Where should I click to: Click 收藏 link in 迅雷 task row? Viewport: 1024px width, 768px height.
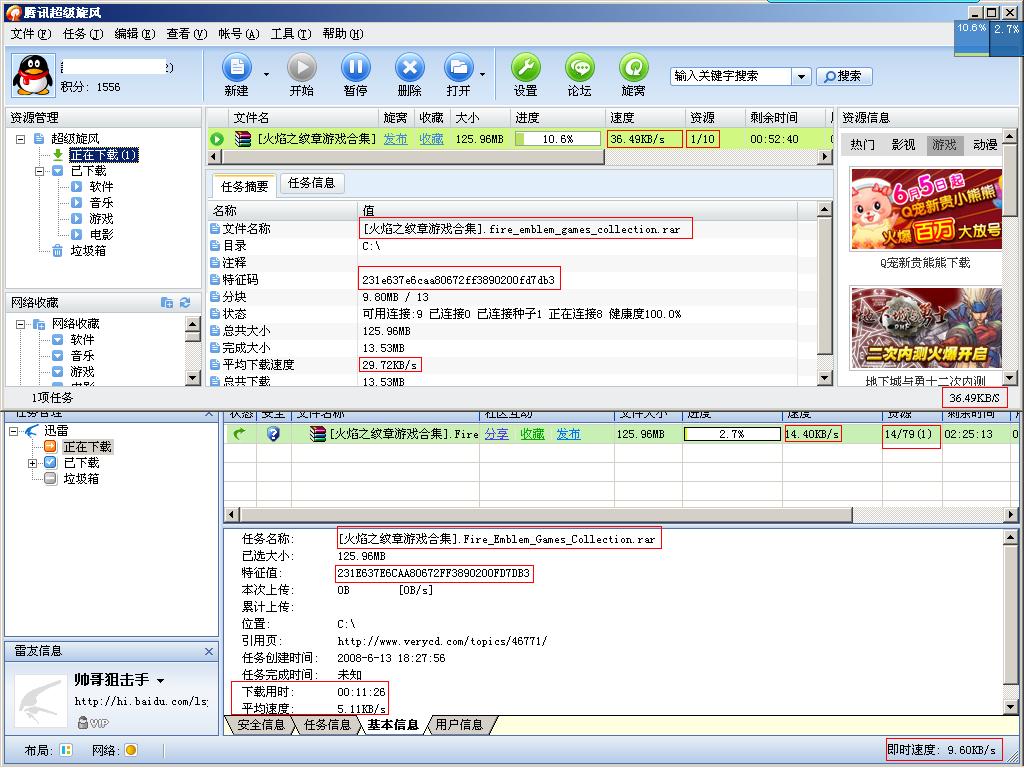(532, 434)
